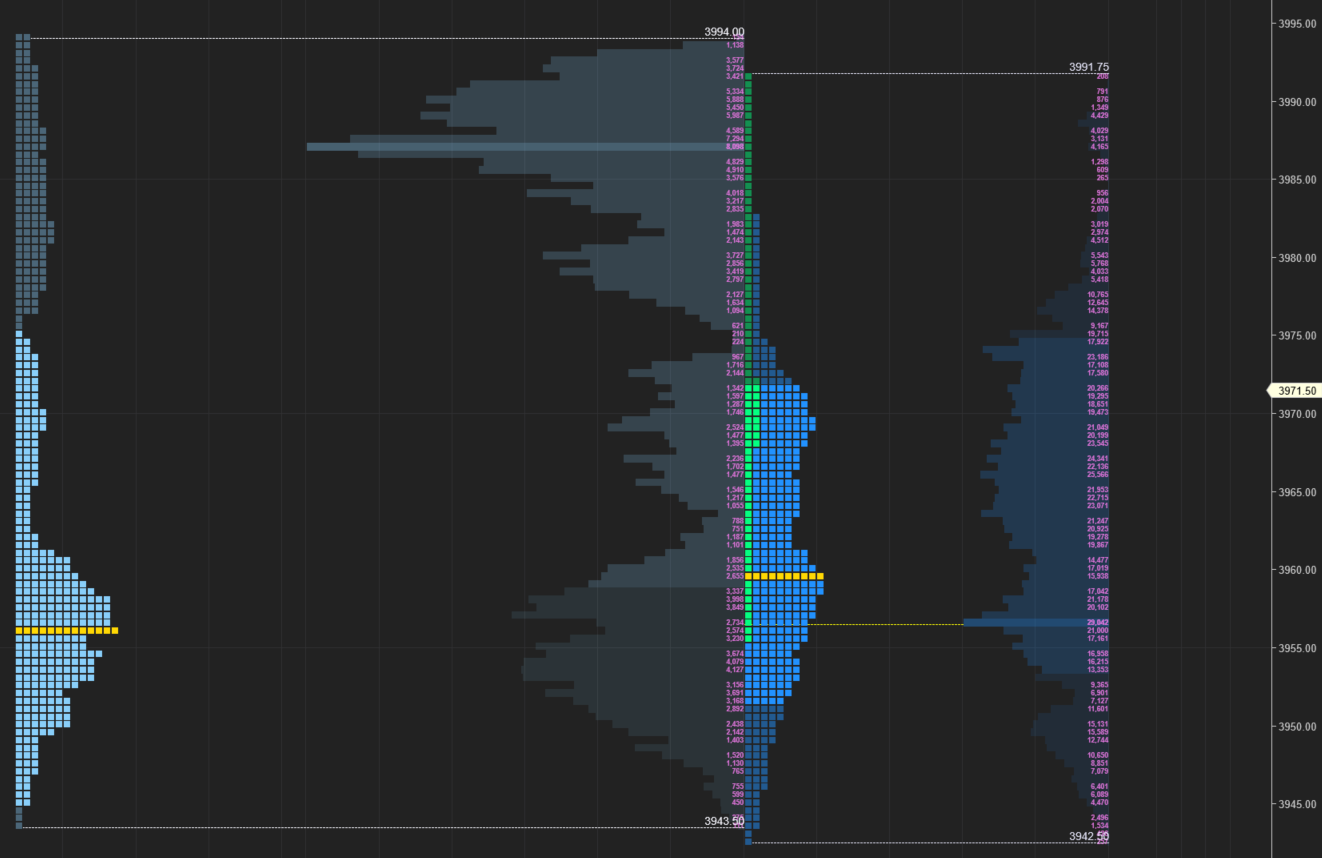Click the 3945.00 price axis label
The image size is (1322, 858).
[x=1299, y=804]
